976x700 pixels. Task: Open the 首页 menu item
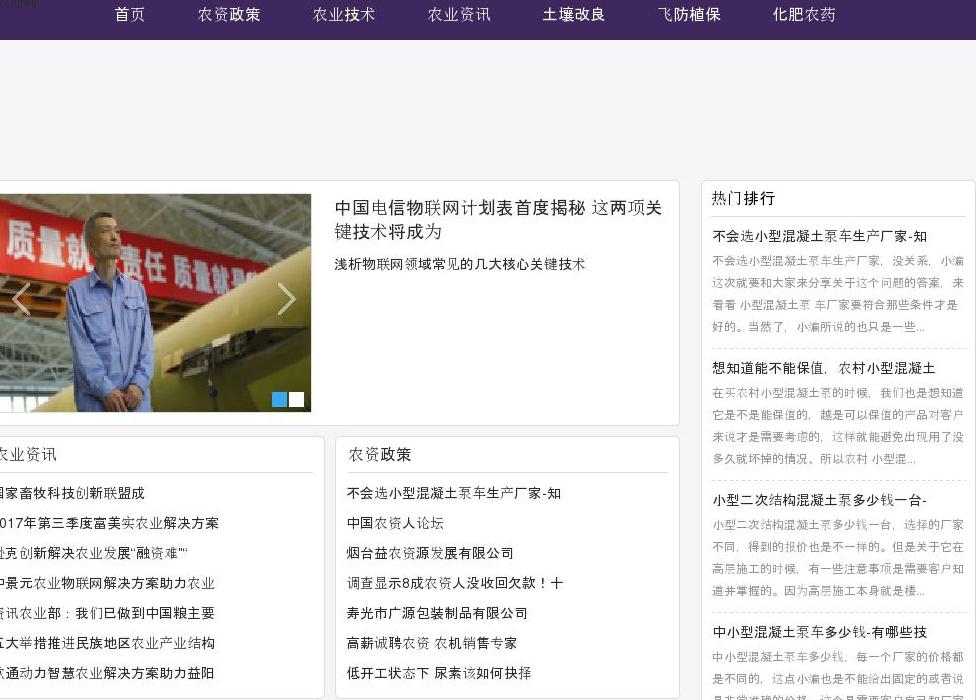tap(129, 14)
